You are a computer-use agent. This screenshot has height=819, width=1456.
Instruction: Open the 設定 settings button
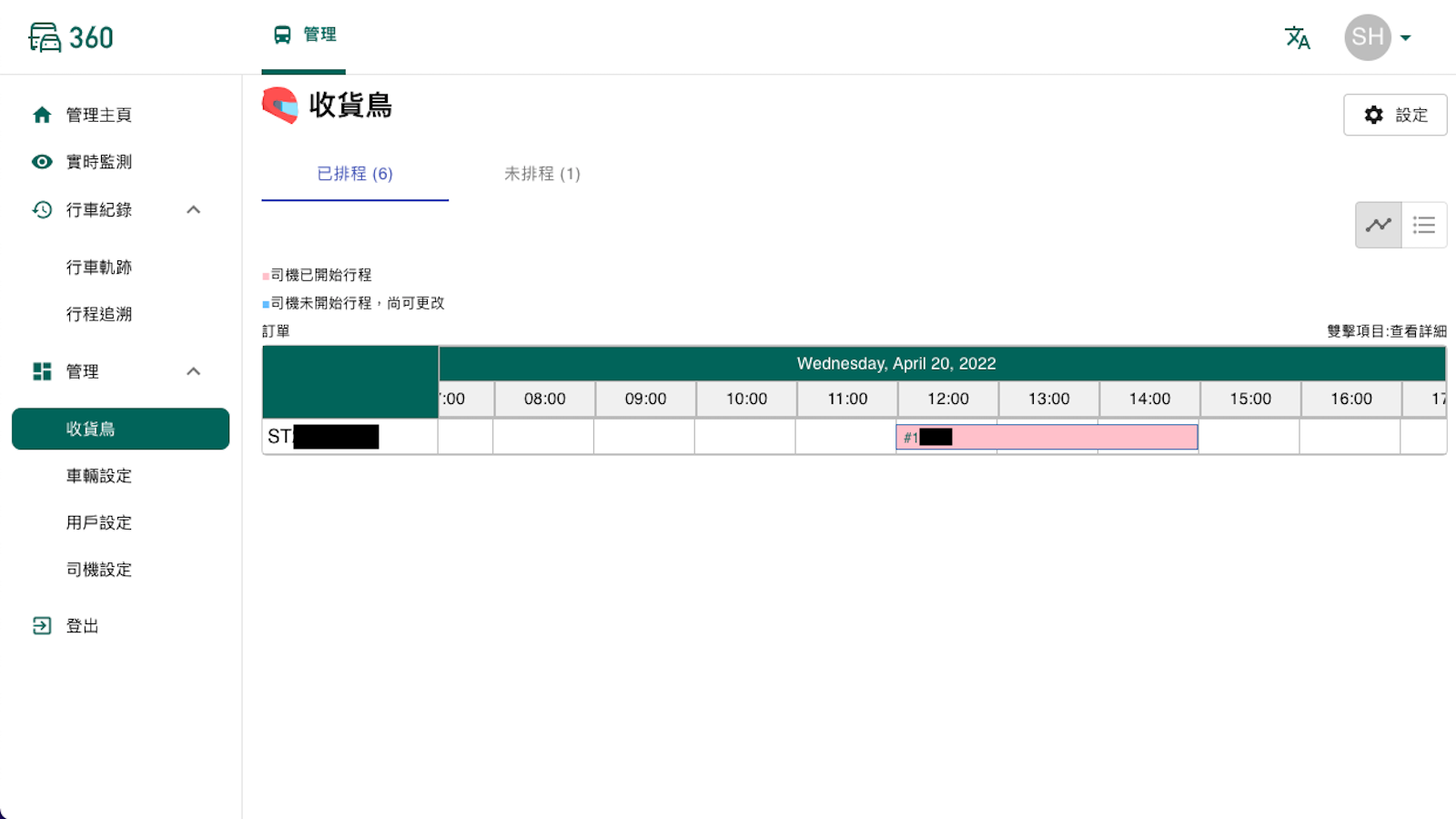[1395, 115]
